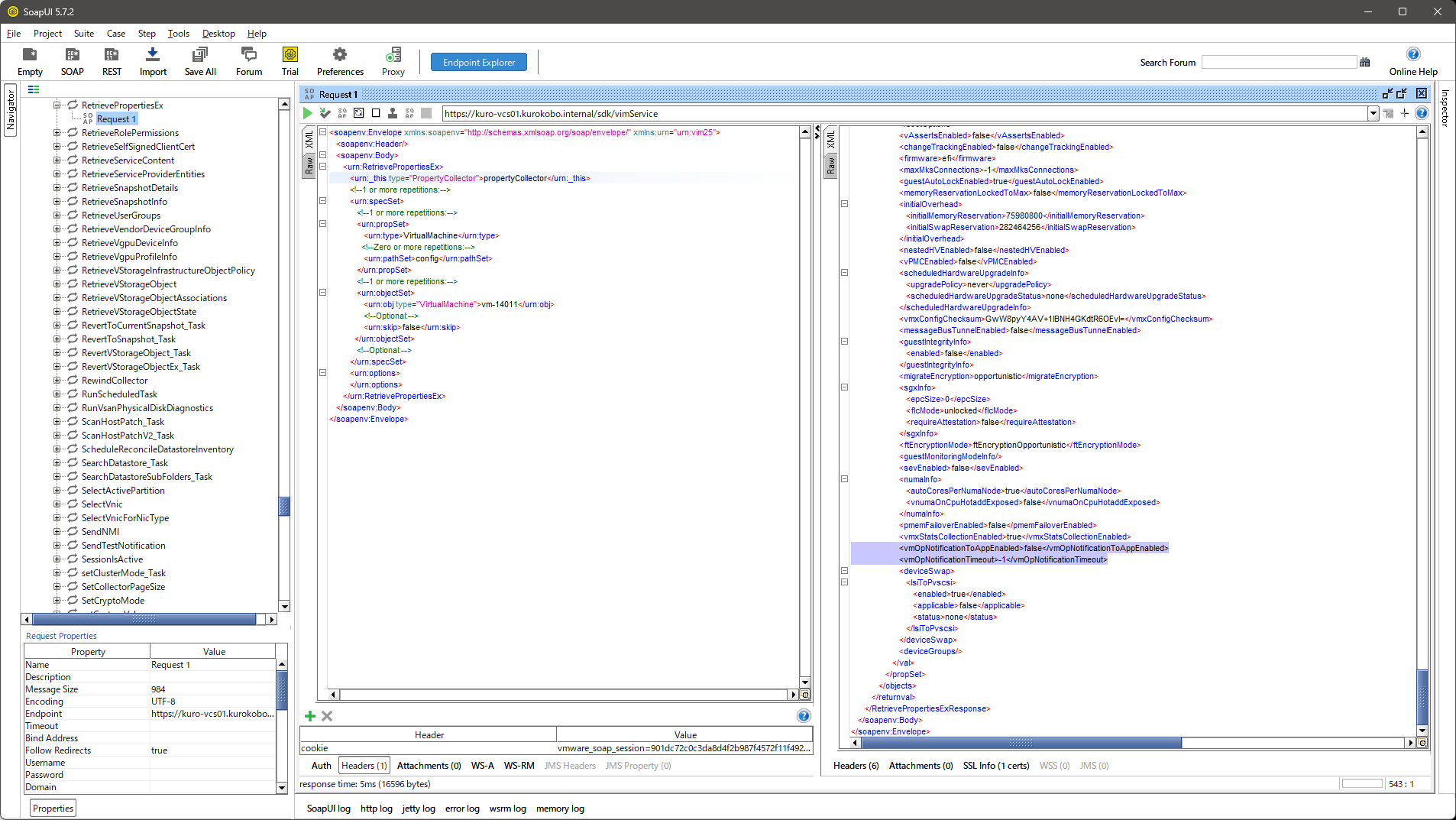This screenshot has width=1456, height=820.
Task: Toggle the Raw view tab of request
Action: pos(309,166)
